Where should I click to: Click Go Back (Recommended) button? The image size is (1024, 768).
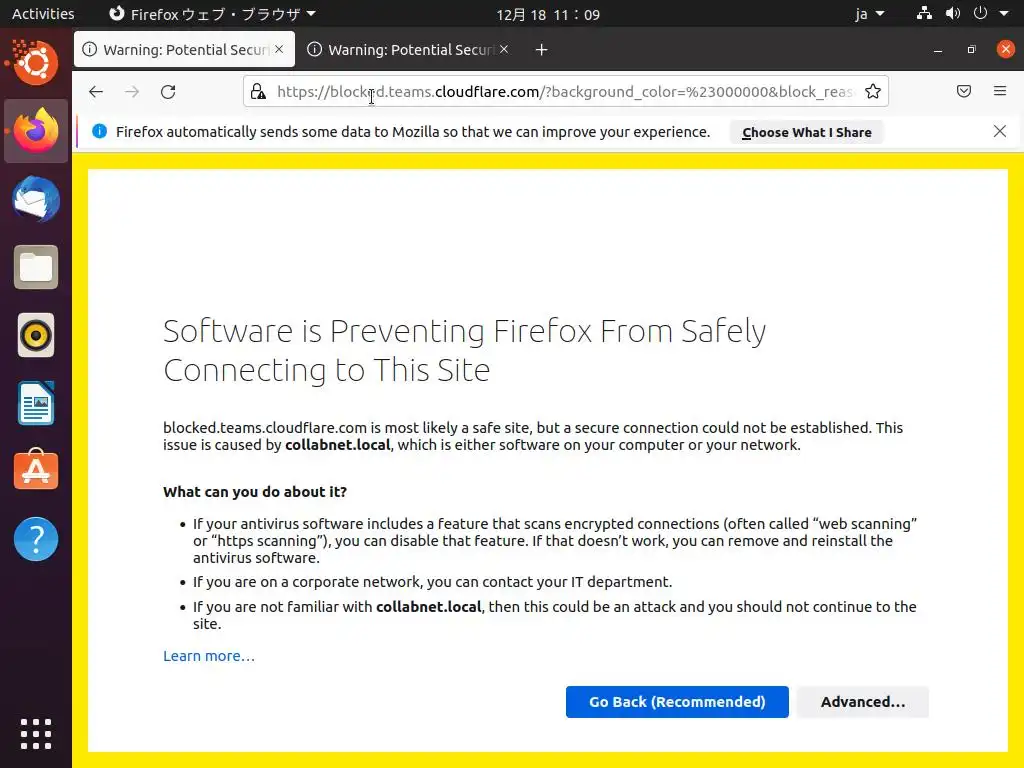[x=677, y=702]
